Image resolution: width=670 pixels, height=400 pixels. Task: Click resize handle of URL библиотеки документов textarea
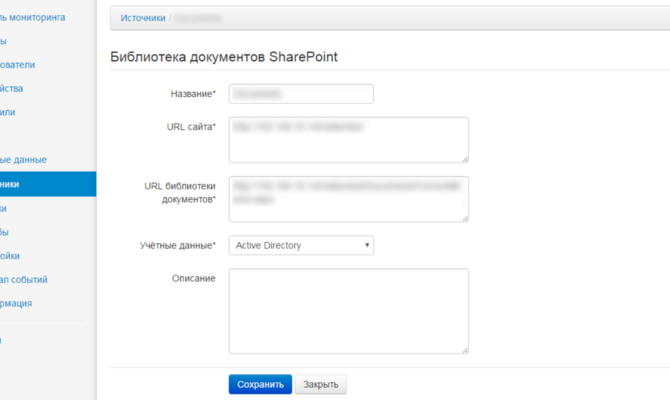[x=464, y=217]
